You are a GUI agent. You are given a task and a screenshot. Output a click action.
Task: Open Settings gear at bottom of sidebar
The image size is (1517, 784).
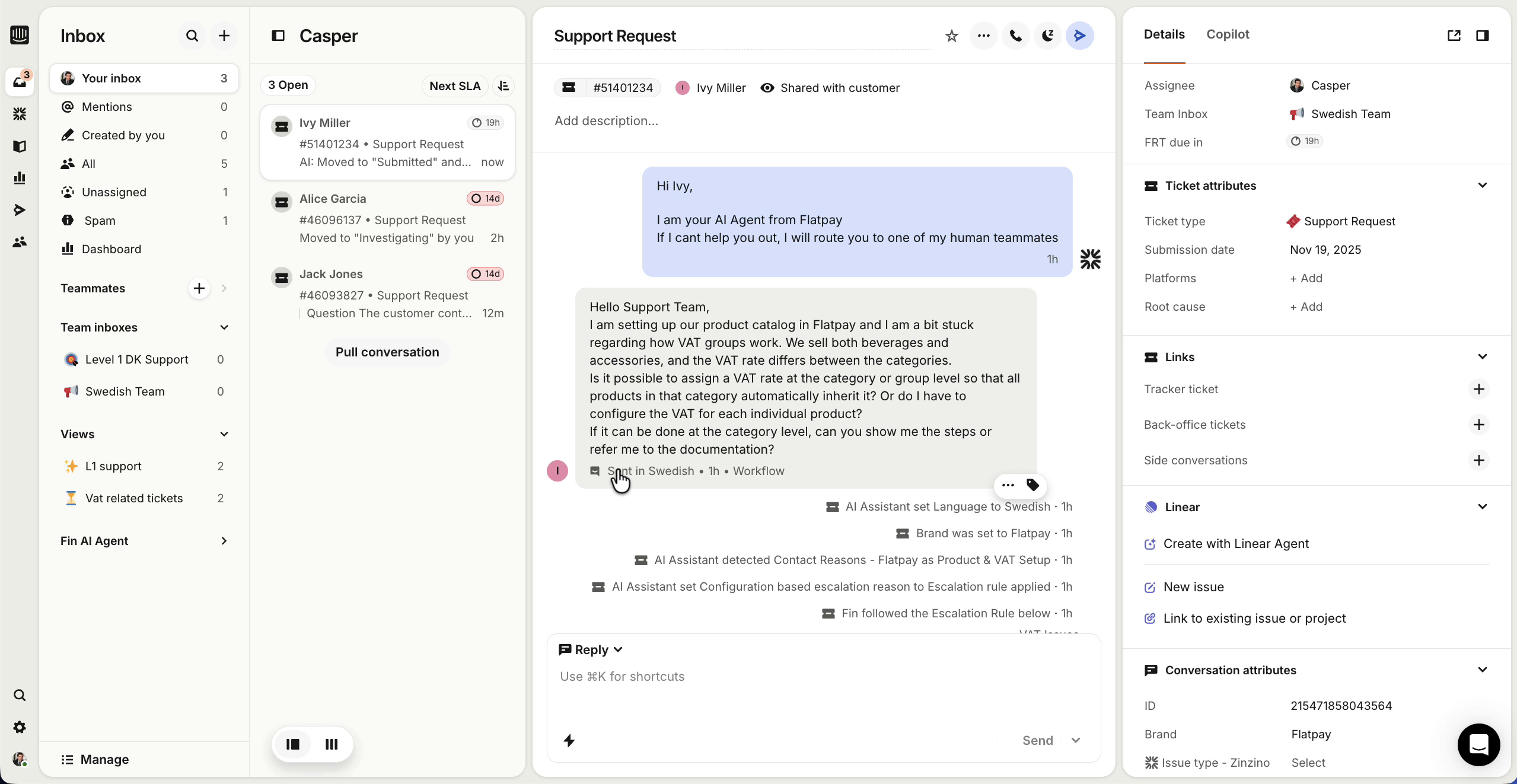[20, 727]
